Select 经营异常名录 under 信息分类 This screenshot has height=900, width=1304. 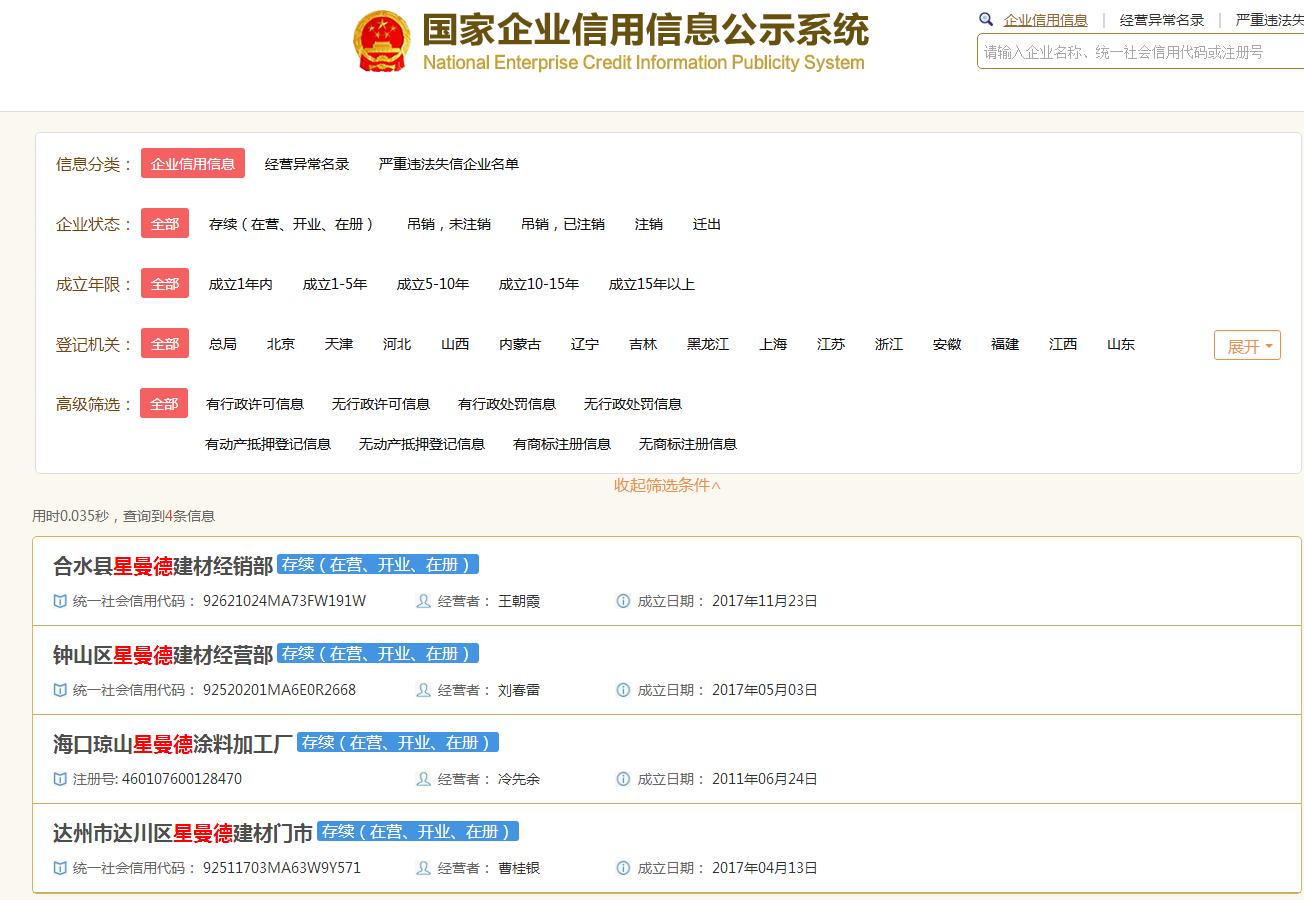pyautogui.click(x=307, y=164)
